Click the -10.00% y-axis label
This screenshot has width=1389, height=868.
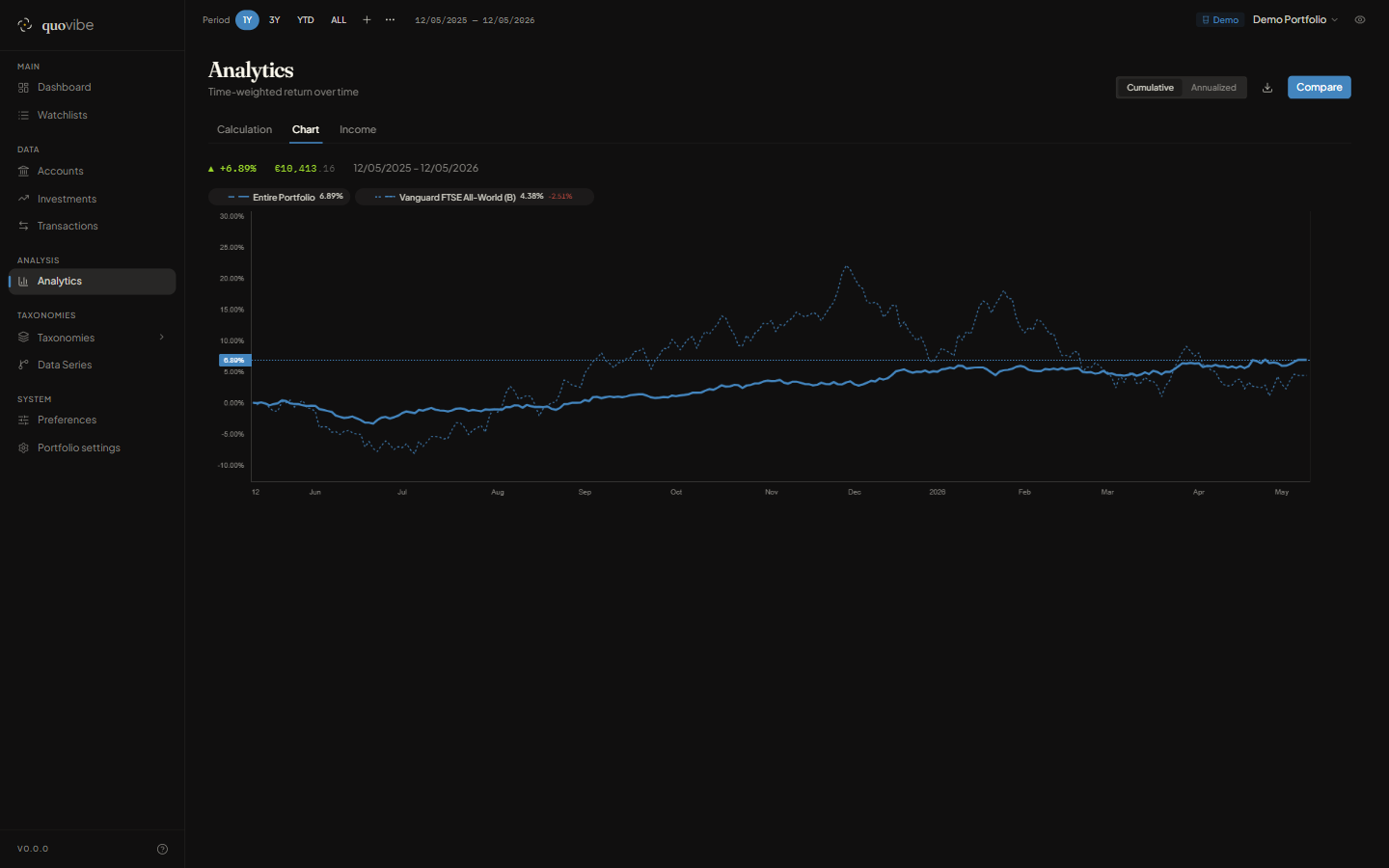click(231, 466)
